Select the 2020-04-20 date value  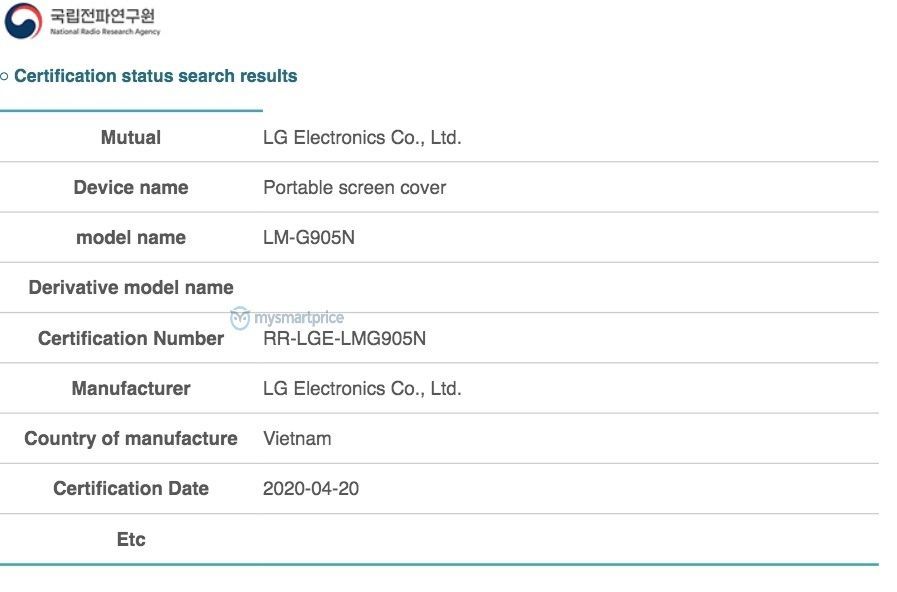point(310,489)
